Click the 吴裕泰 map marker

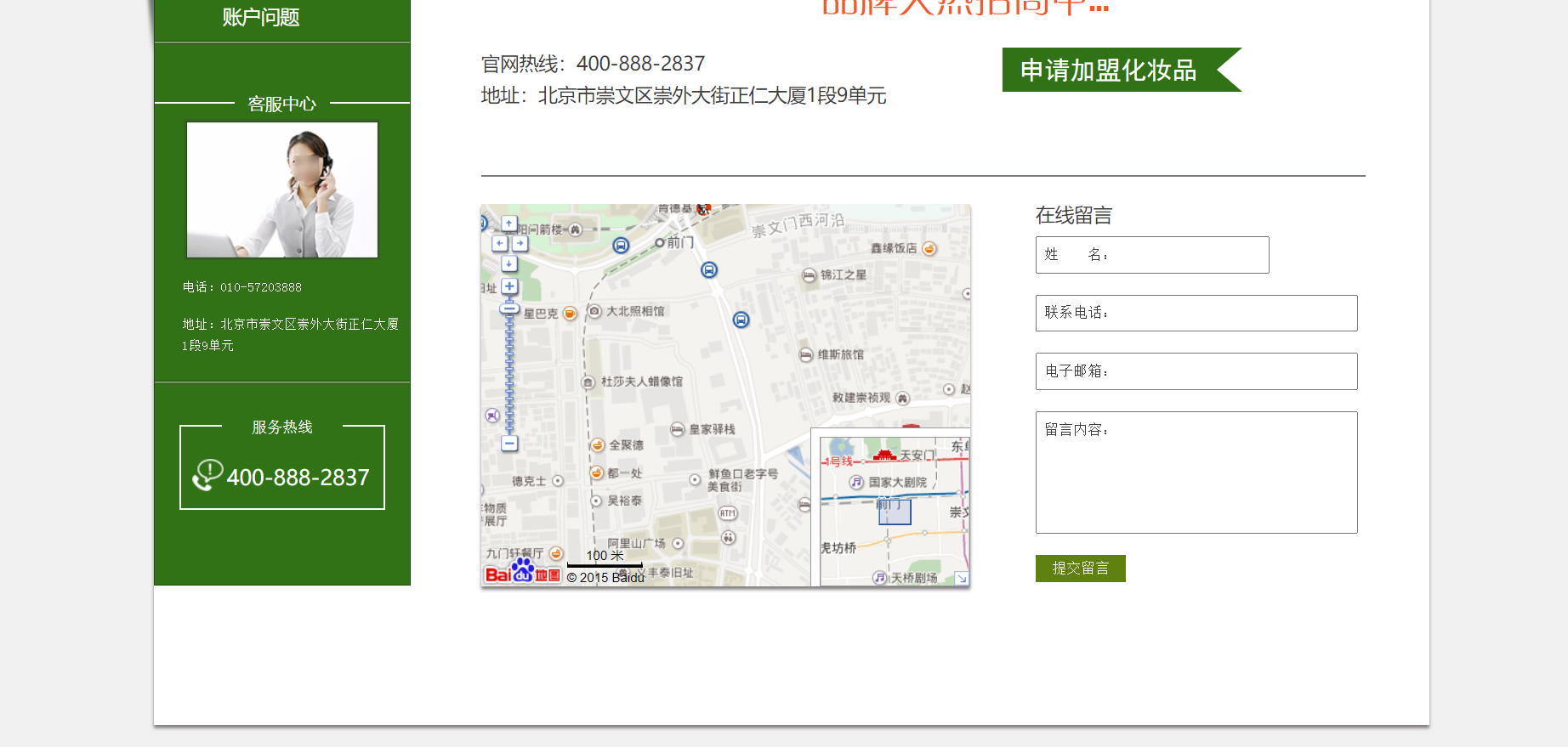[597, 501]
